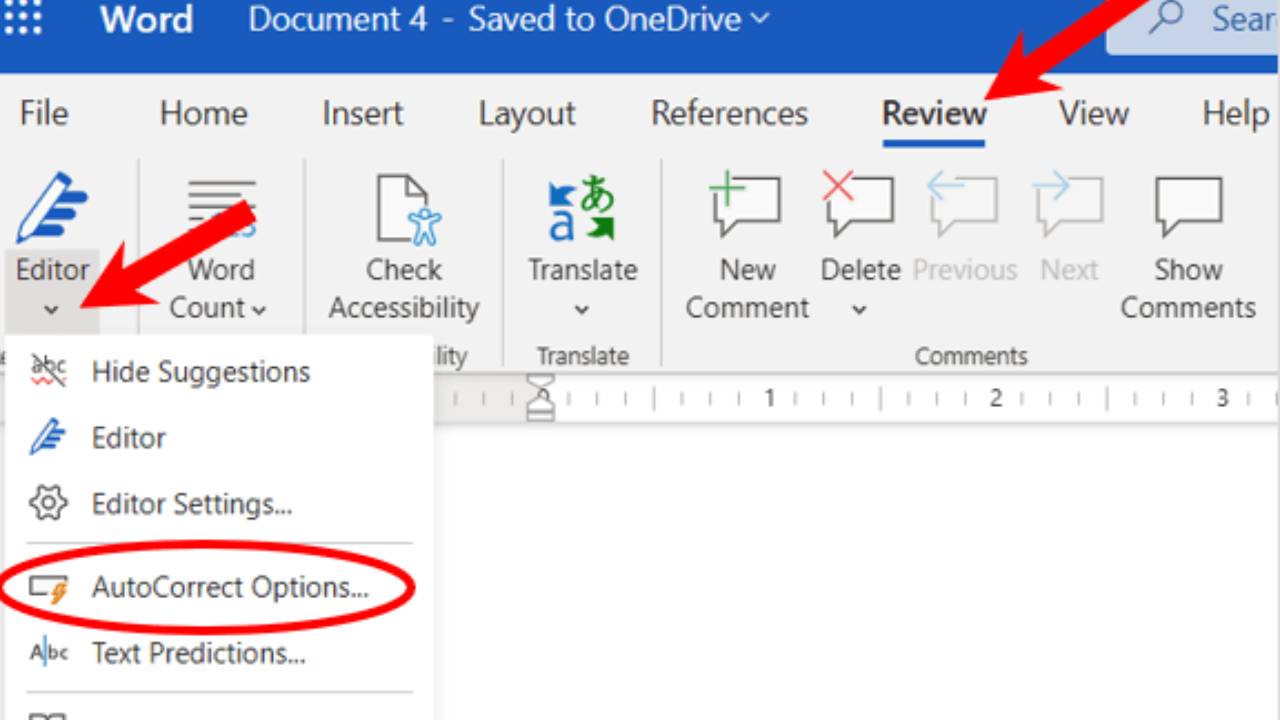
Task: Click the Search input box
Action: [1193, 26]
